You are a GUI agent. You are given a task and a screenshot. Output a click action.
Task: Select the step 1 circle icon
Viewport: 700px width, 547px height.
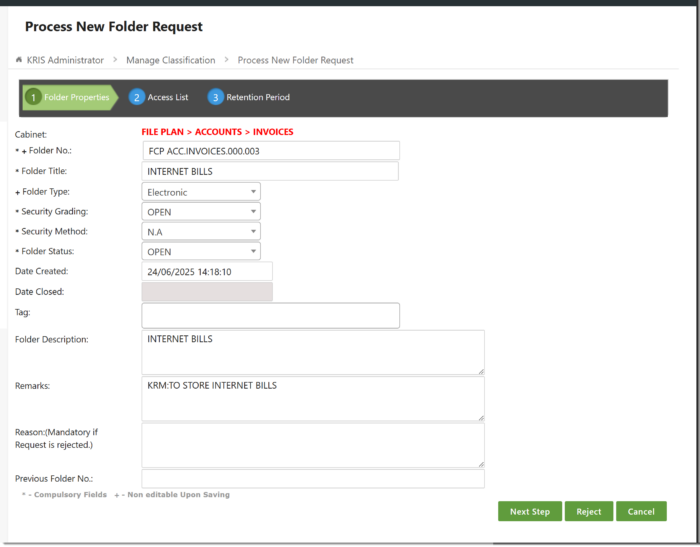pos(33,97)
